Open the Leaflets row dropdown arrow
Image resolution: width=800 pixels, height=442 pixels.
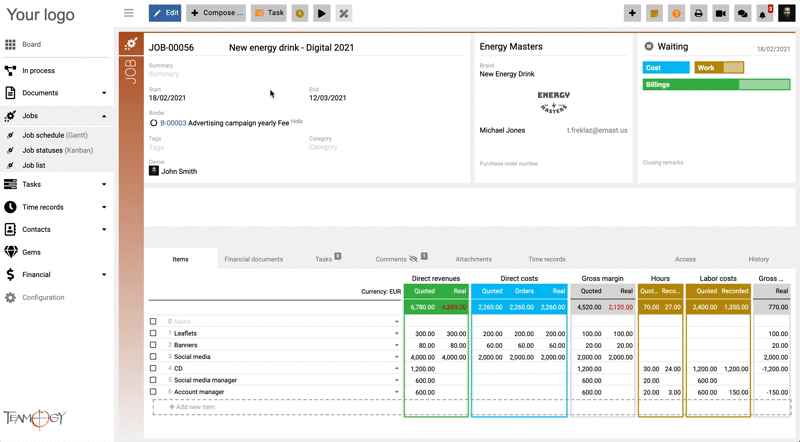(396, 333)
